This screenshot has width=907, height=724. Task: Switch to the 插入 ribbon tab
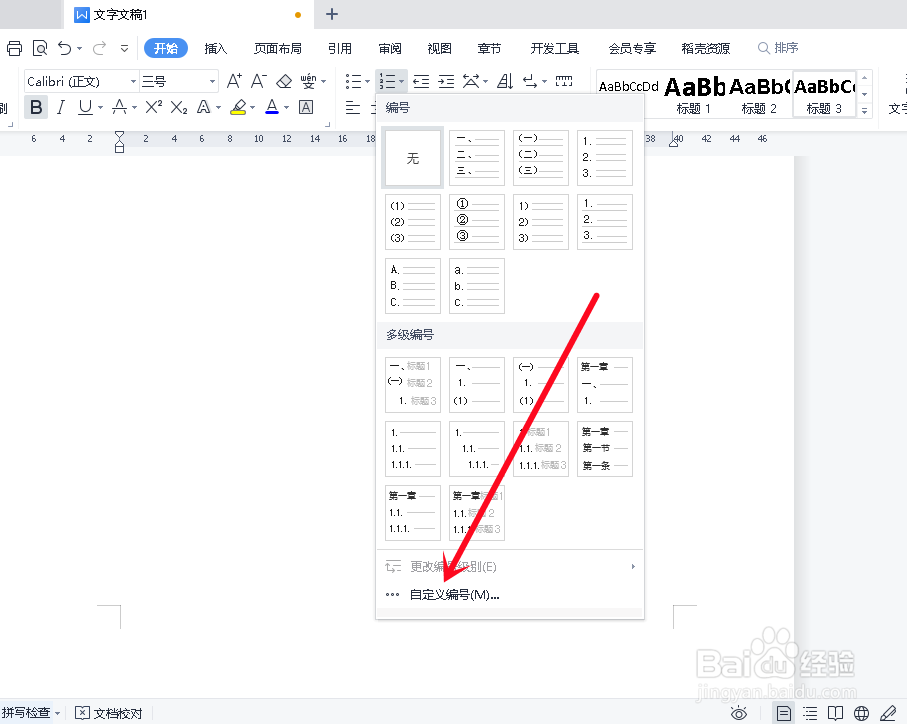(x=219, y=47)
